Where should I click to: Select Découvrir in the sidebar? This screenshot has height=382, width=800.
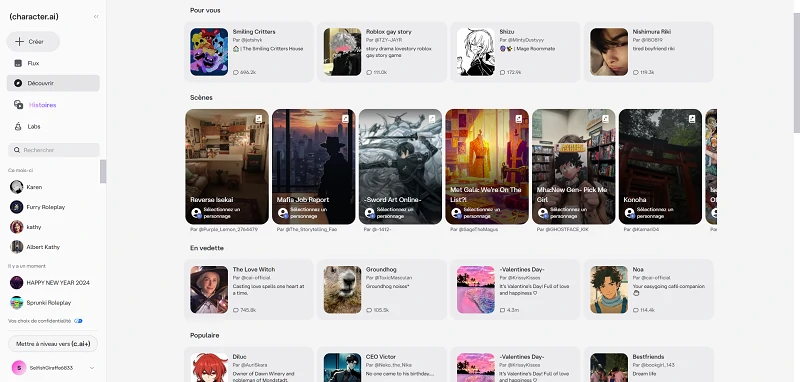click(x=53, y=83)
